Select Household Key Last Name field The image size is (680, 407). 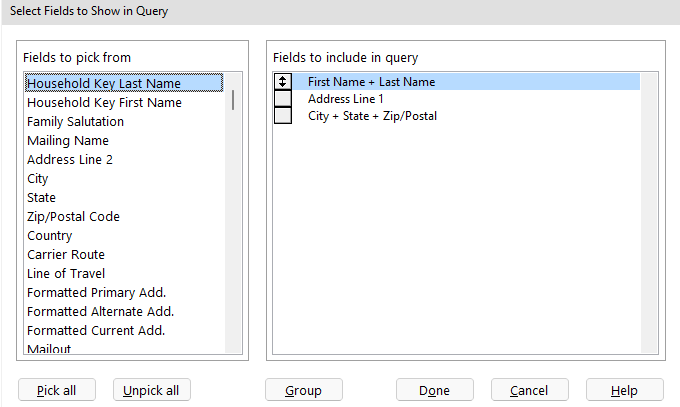(104, 84)
